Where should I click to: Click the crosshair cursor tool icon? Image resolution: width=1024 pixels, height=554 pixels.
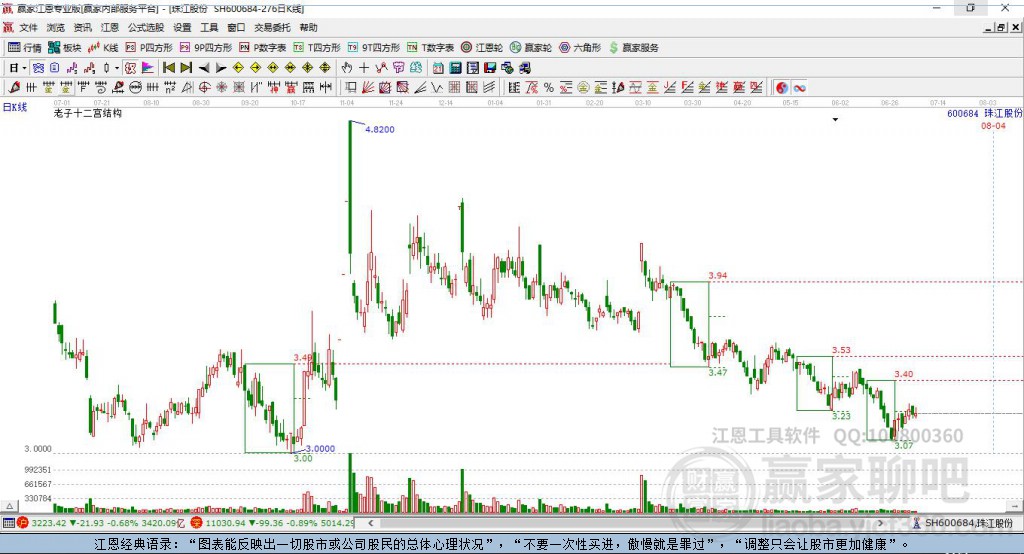tap(364, 68)
